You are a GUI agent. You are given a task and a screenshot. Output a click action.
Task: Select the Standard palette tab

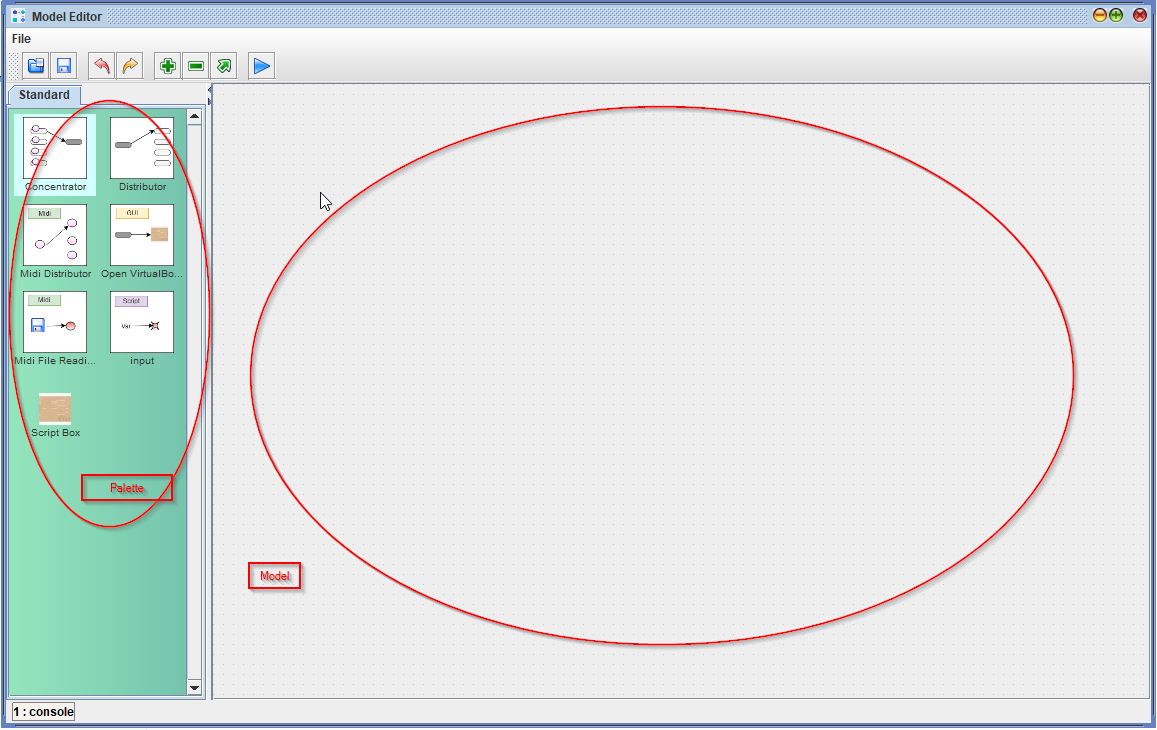click(x=44, y=95)
